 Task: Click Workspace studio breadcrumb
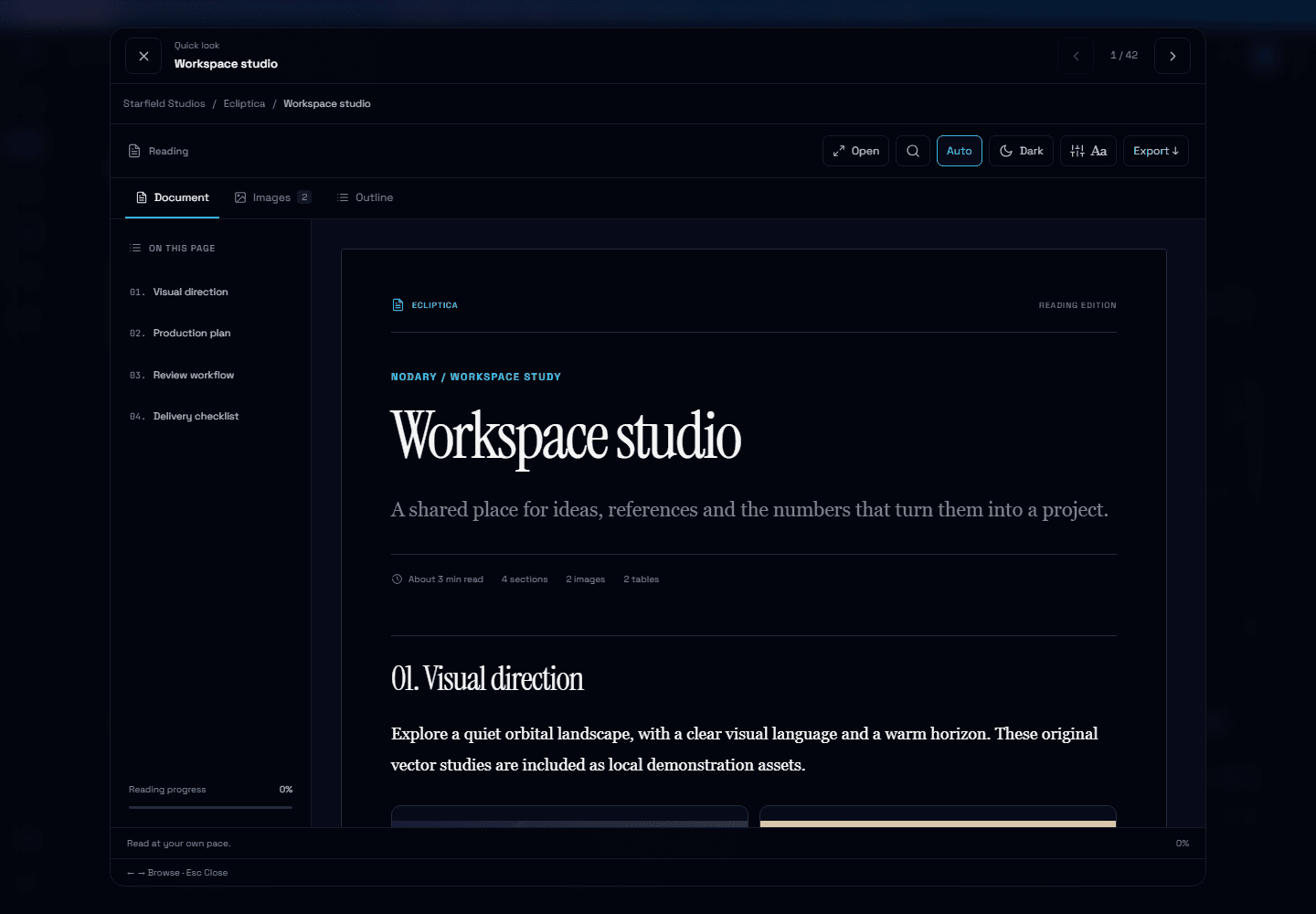pyautogui.click(x=327, y=103)
